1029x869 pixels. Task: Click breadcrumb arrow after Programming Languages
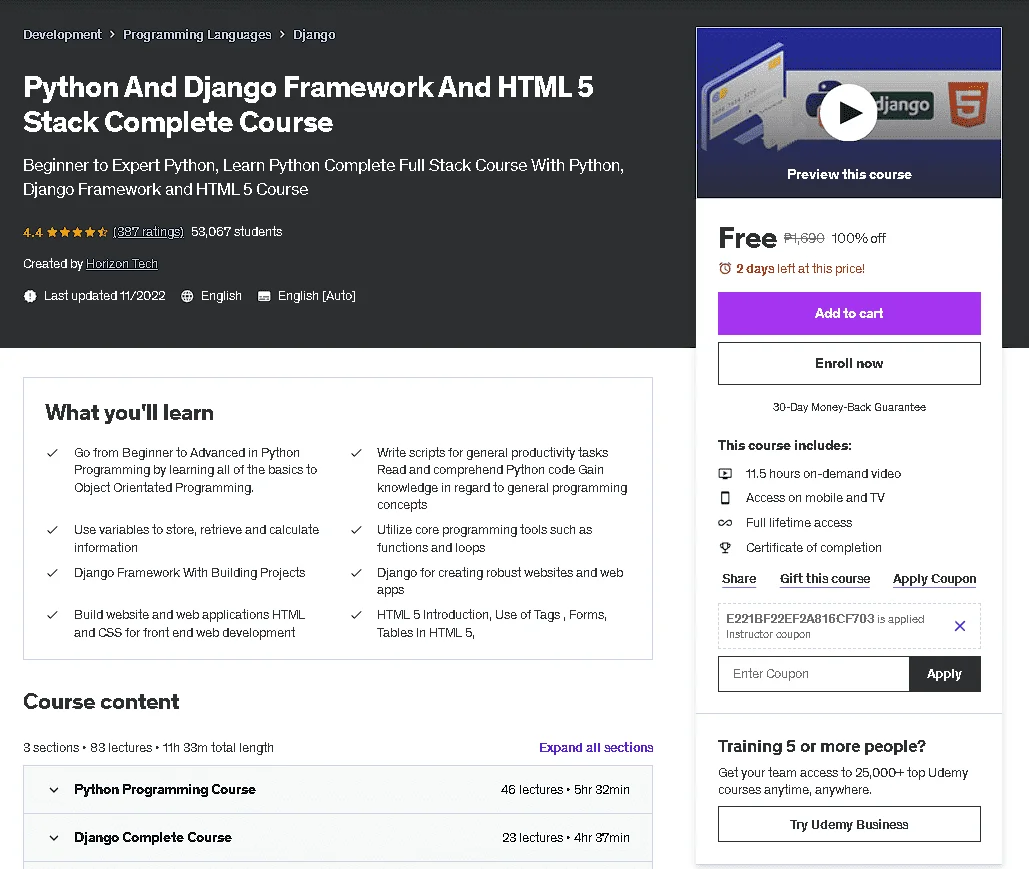282,34
